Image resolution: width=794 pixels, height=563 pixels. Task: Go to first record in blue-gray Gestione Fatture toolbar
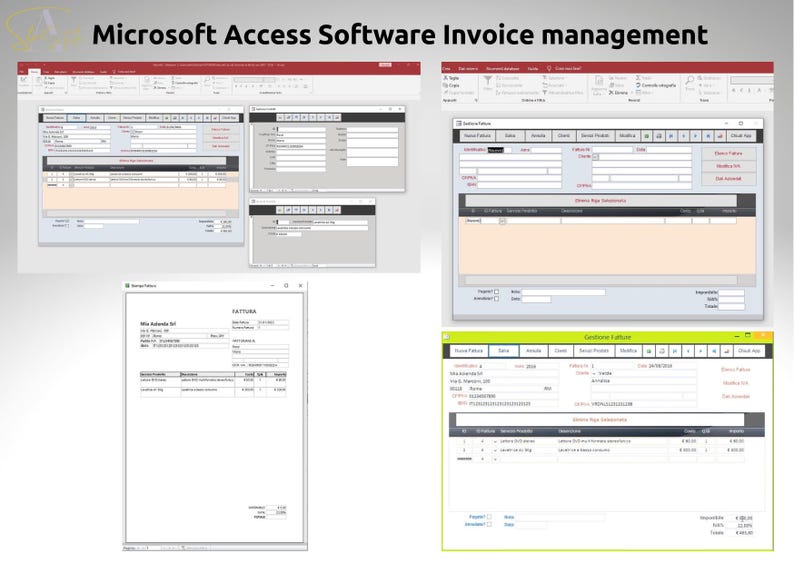coord(671,136)
